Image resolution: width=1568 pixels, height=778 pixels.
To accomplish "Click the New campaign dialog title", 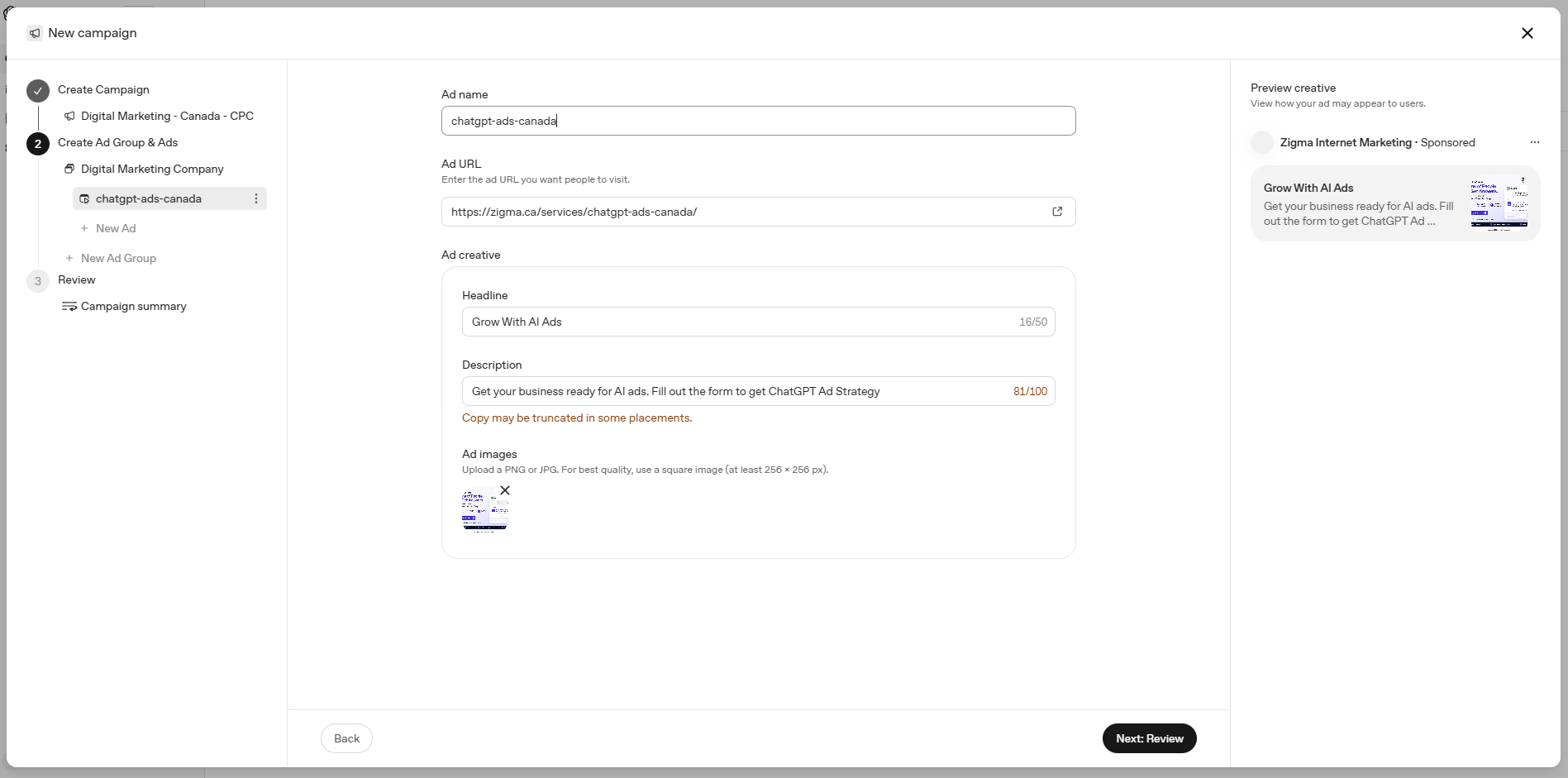I will [x=93, y=33].
